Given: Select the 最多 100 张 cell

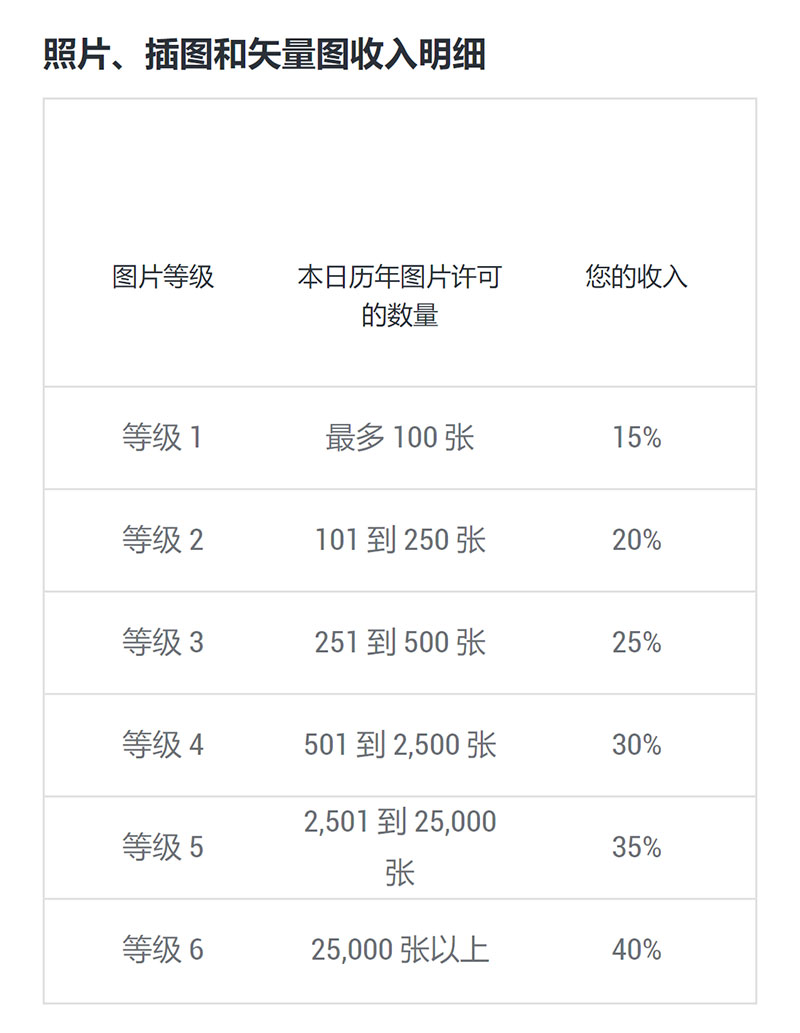Looking at the screenshot, I should pos(399,437).
